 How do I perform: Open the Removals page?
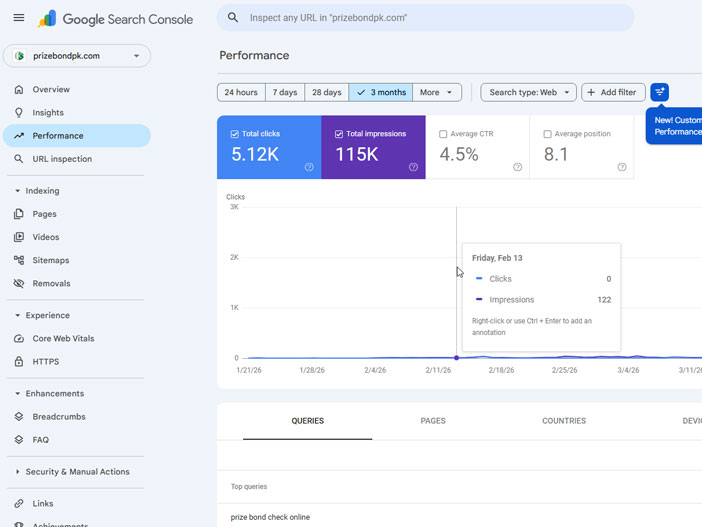[77, 283]
